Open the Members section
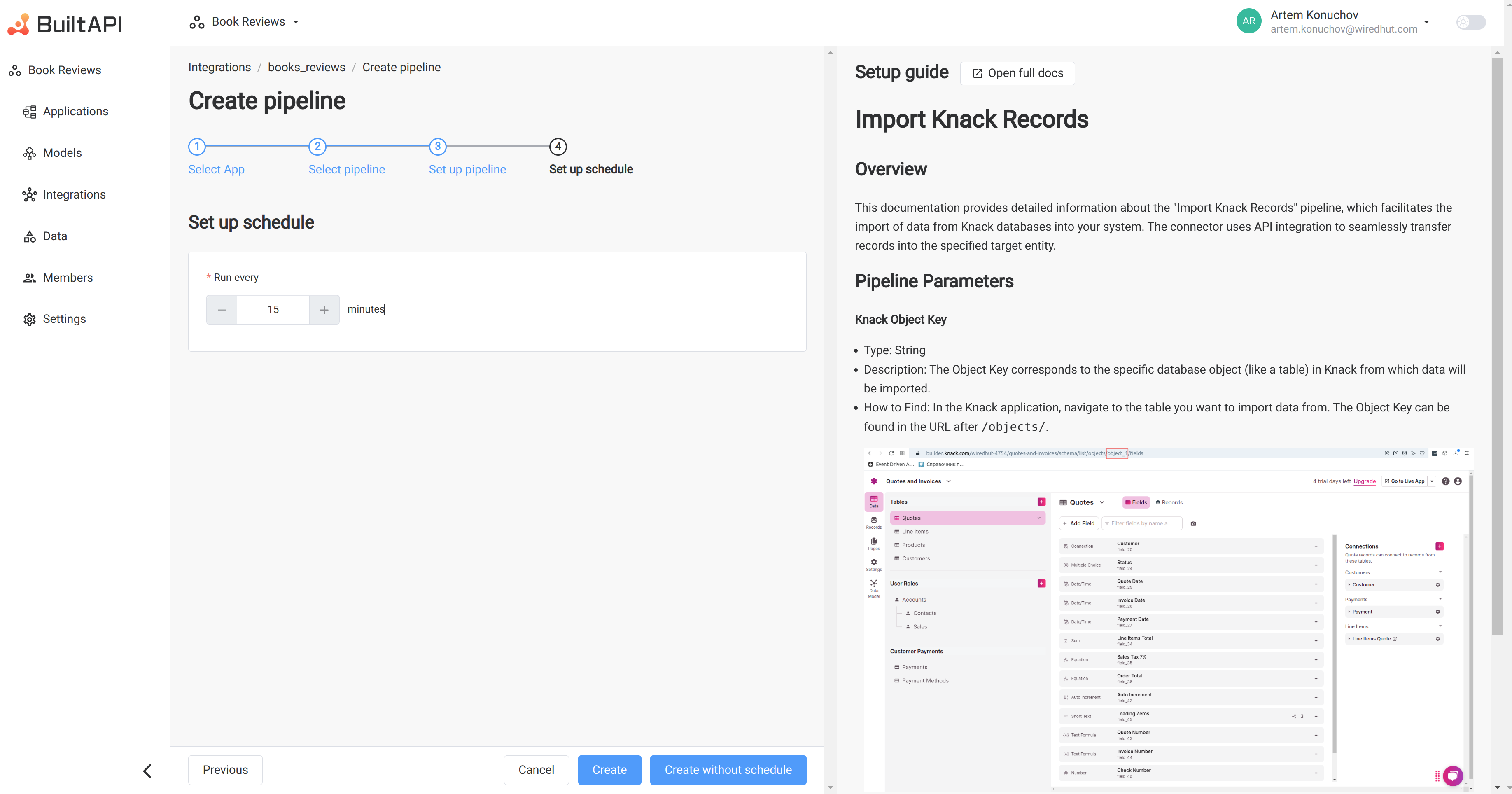This screenshot has width=1512, height=794. [68, 278]
